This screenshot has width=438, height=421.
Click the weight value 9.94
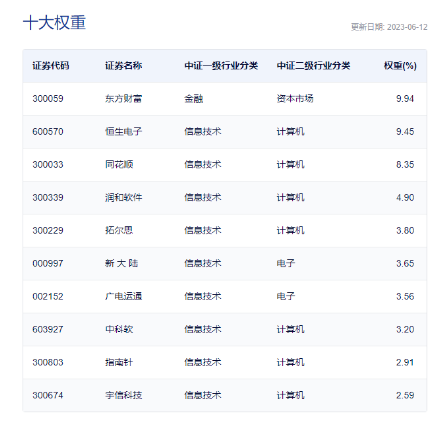point(405,99)
